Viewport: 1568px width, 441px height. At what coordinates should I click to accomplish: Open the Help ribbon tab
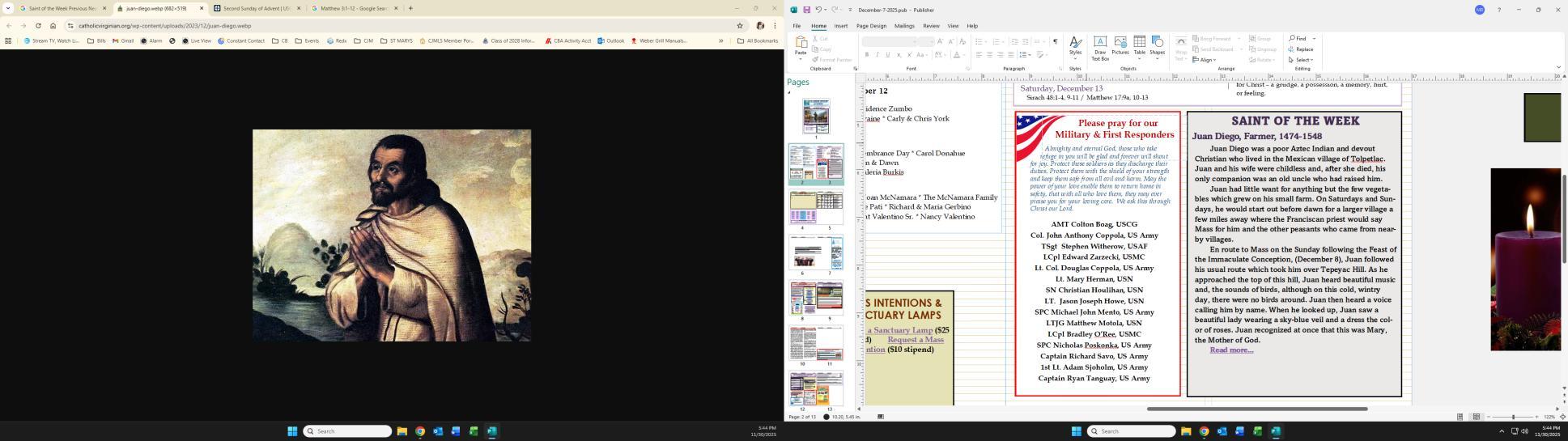[972, 26]
